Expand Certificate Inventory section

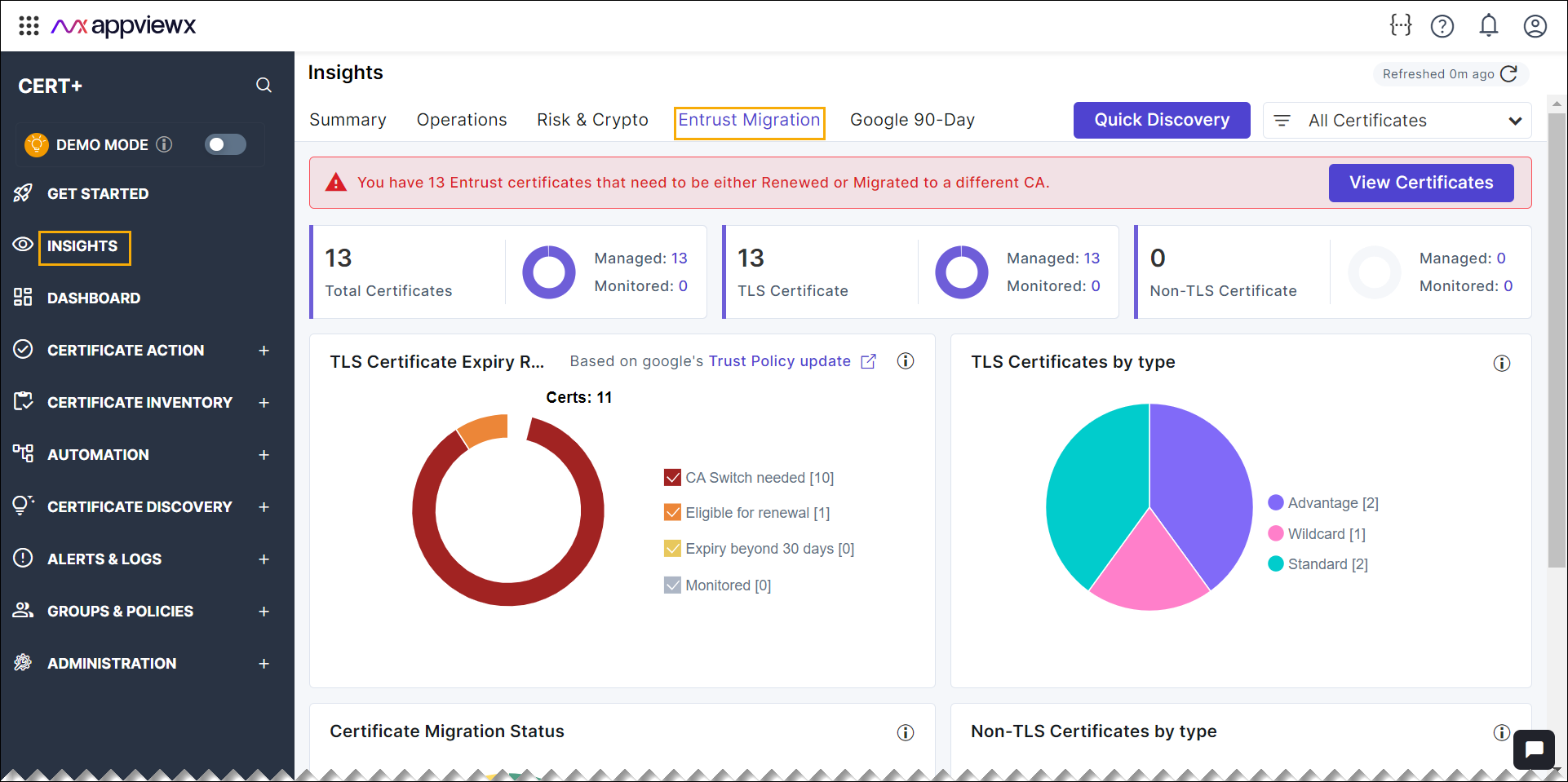(x=264, y=403)
